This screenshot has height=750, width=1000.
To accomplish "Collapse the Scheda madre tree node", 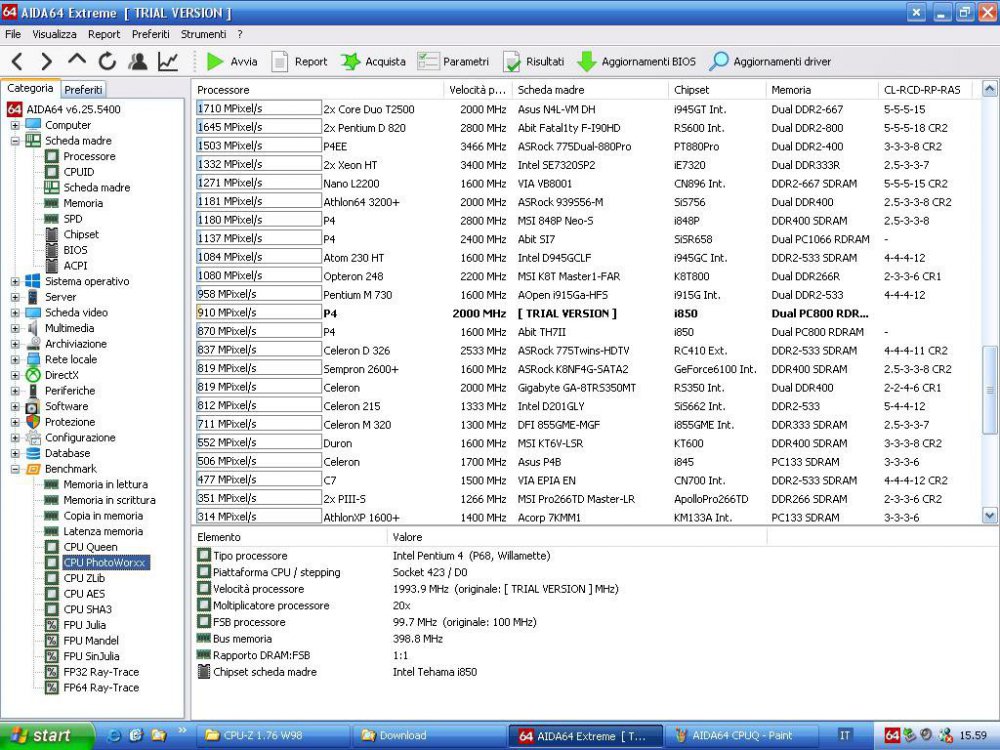I will tap(15, 141).
